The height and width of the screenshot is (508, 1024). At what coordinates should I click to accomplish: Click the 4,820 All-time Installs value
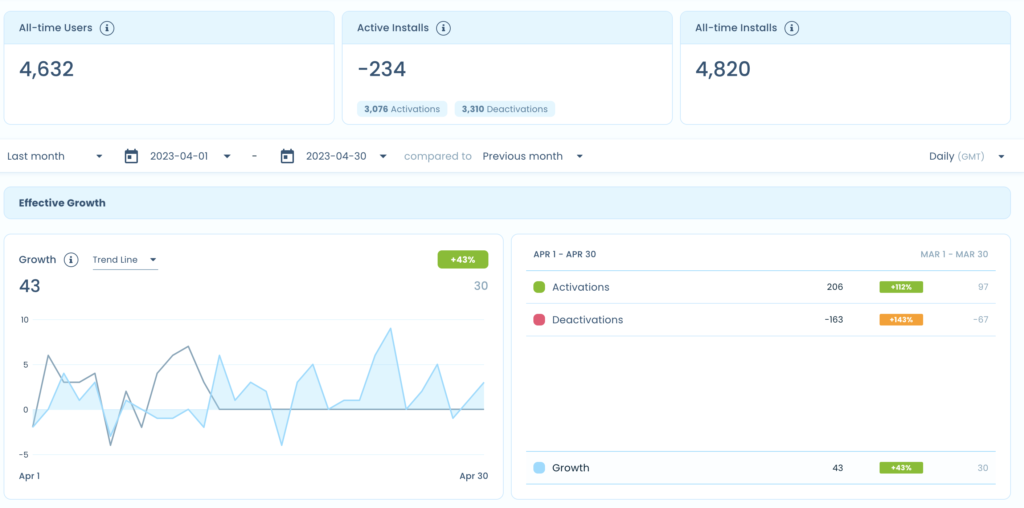(722, 69)
